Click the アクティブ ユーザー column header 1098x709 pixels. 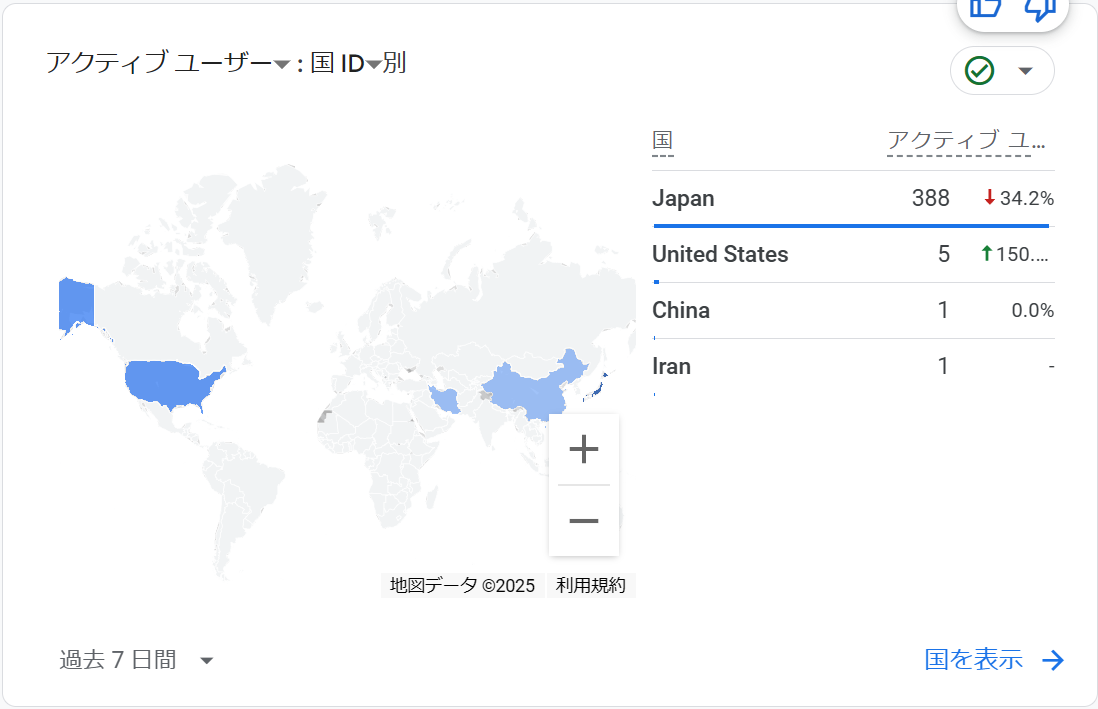[x=966, y=141]
